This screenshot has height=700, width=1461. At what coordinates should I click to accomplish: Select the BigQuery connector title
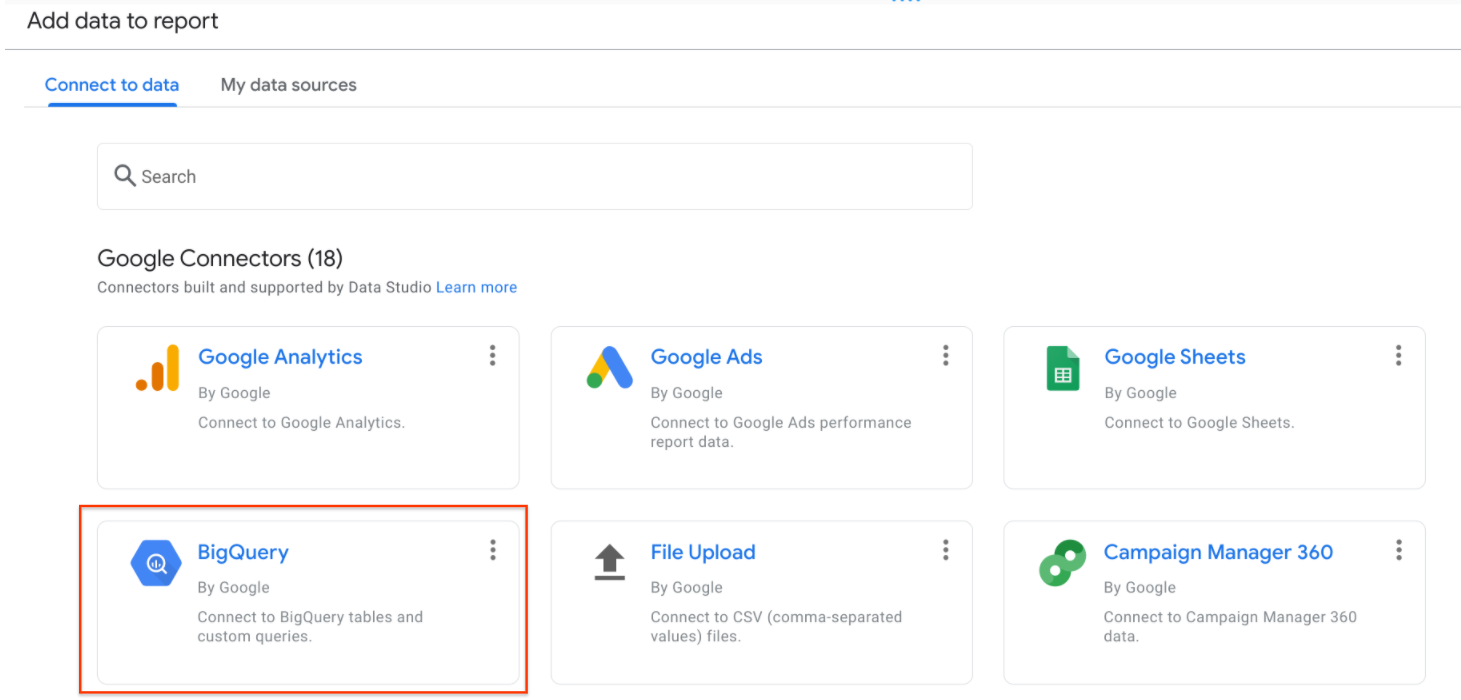pyautogui.click(x=243, y=552)
